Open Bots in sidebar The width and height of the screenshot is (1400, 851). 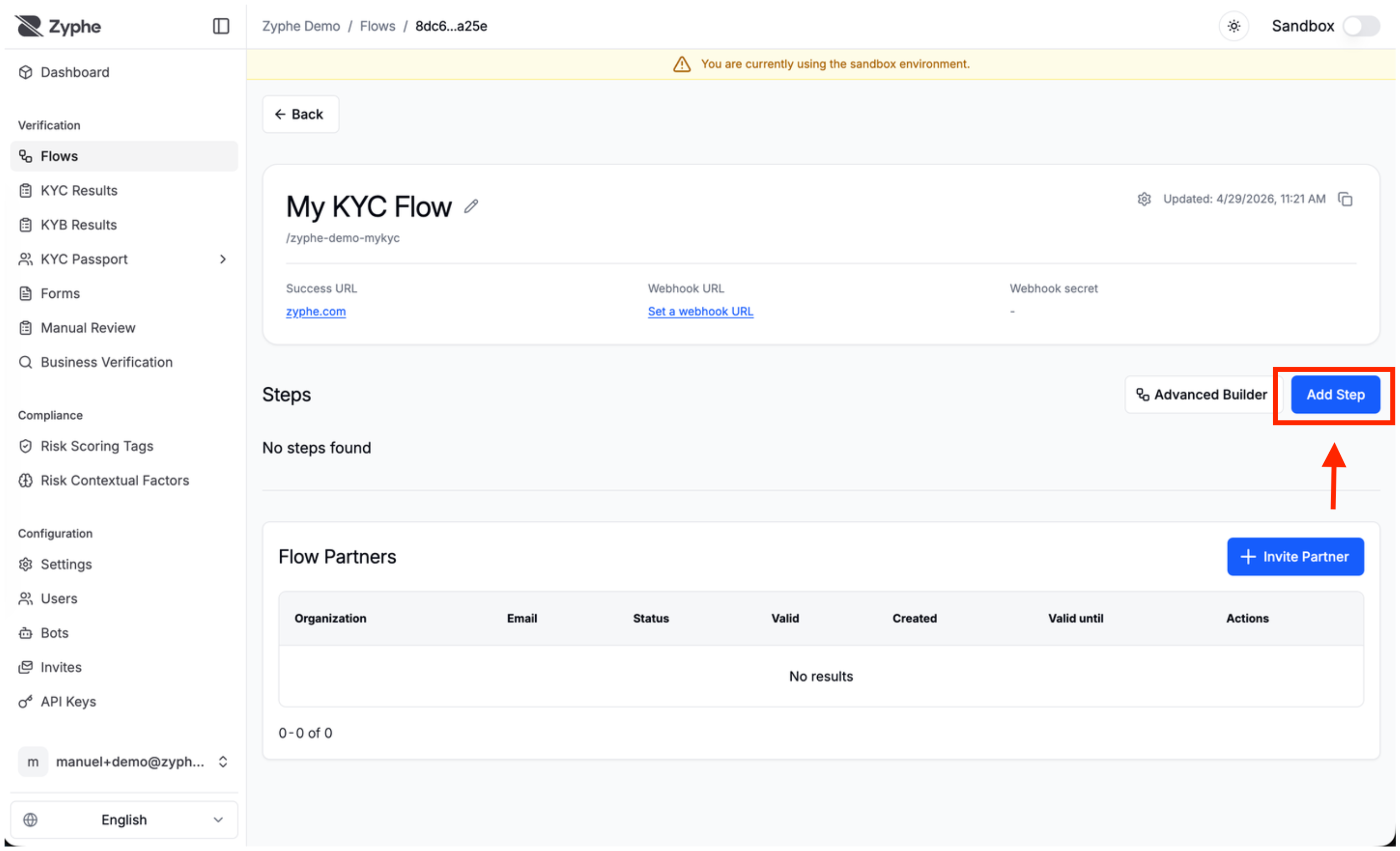[124, 633]
